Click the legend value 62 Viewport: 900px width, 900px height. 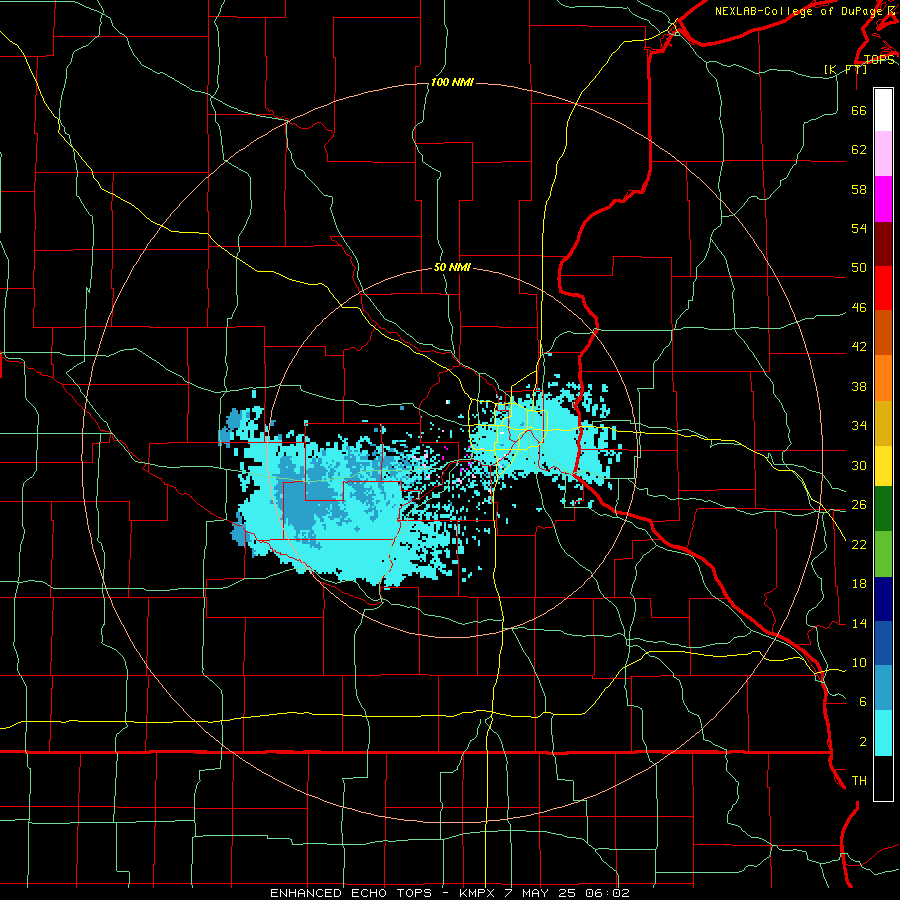click(x=859, y=149)
